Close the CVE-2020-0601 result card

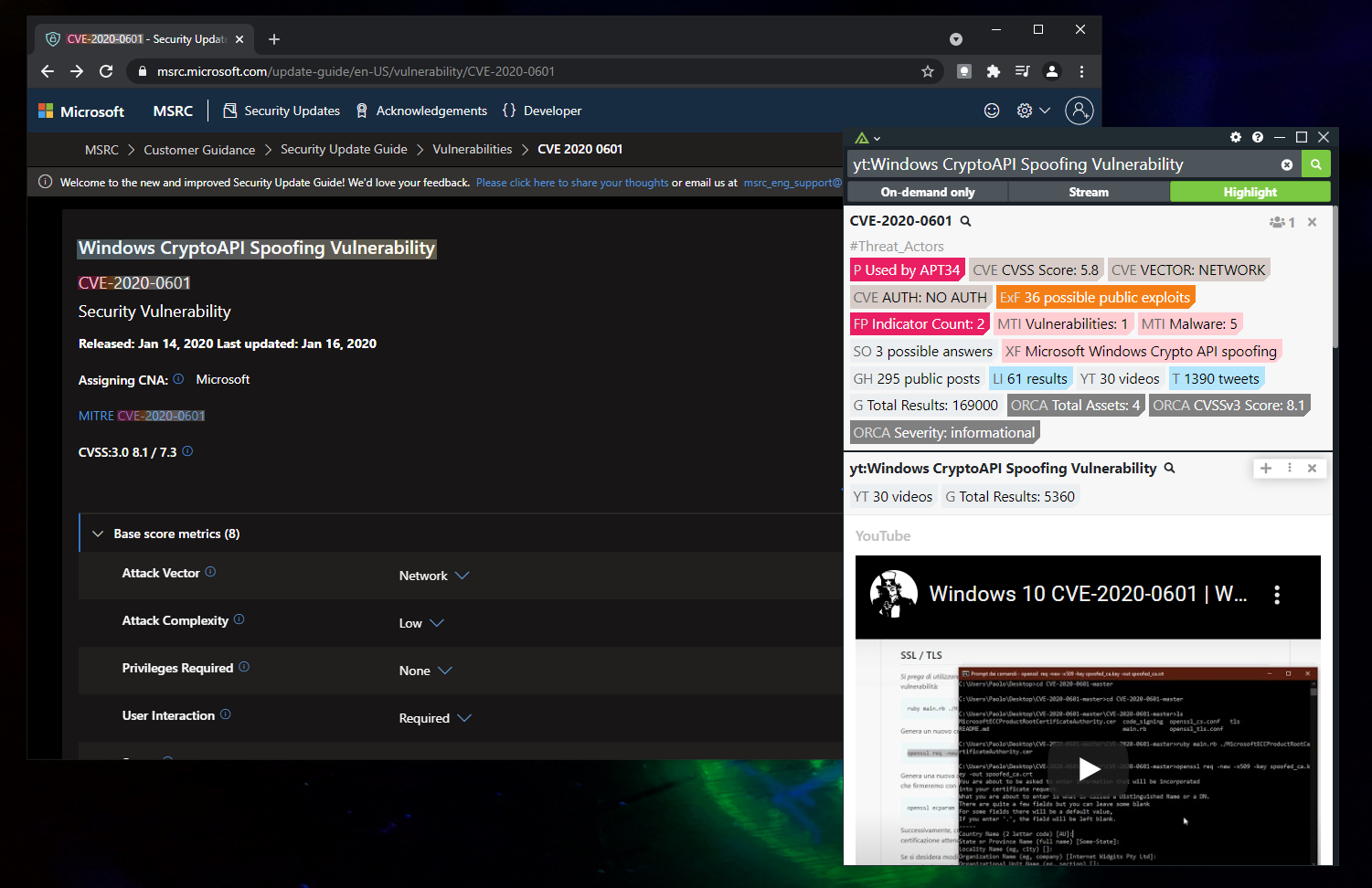tap(1312, 222)
